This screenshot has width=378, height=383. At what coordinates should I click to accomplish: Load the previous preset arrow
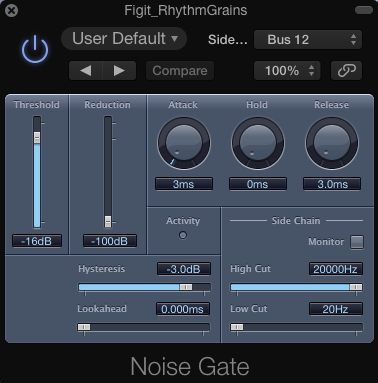pyautogui.click(x=86, y=70)
